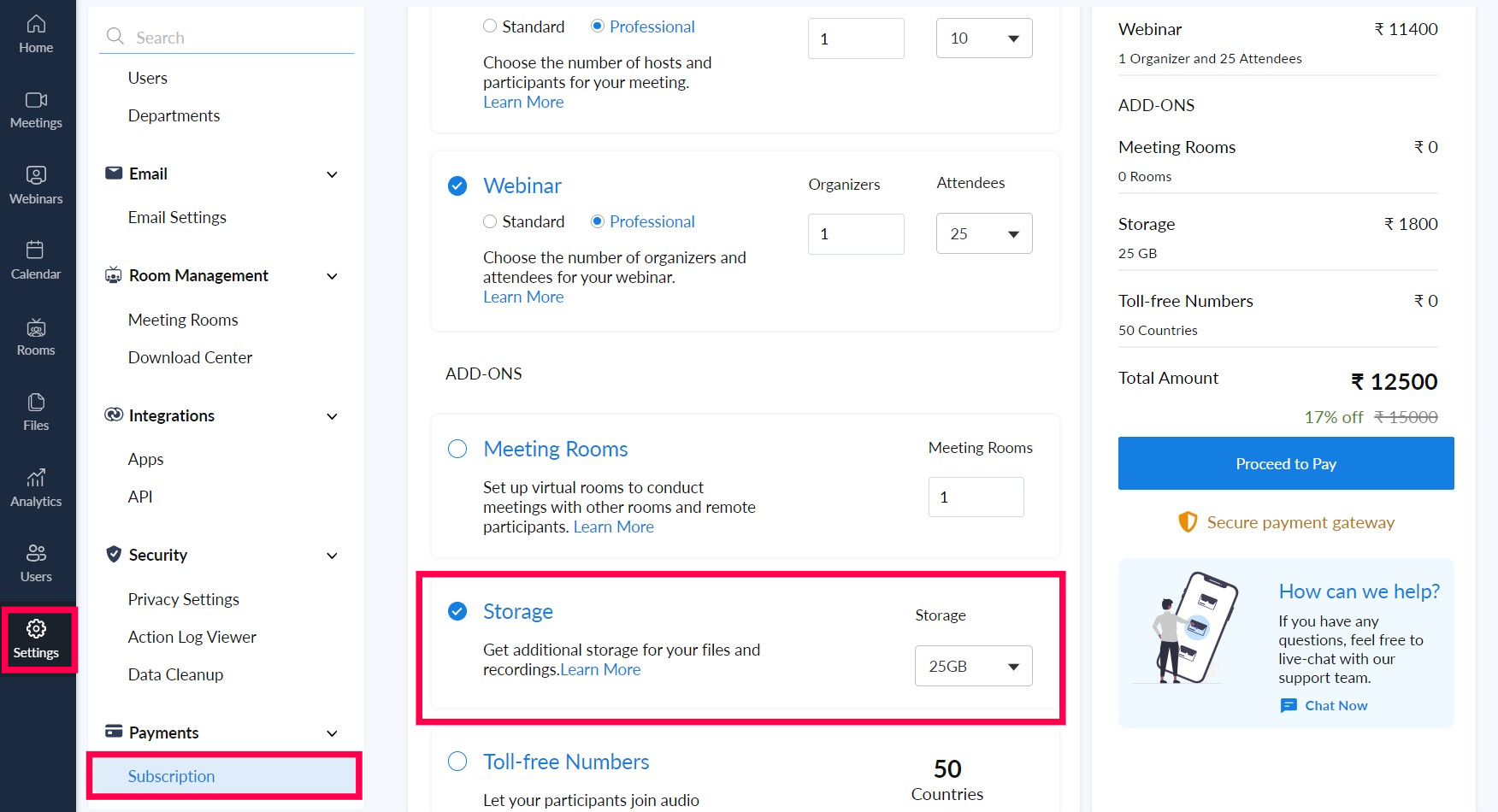The image size is (1498, 812).
Task: Go to Meetings via camera icon
Action: 36,101
